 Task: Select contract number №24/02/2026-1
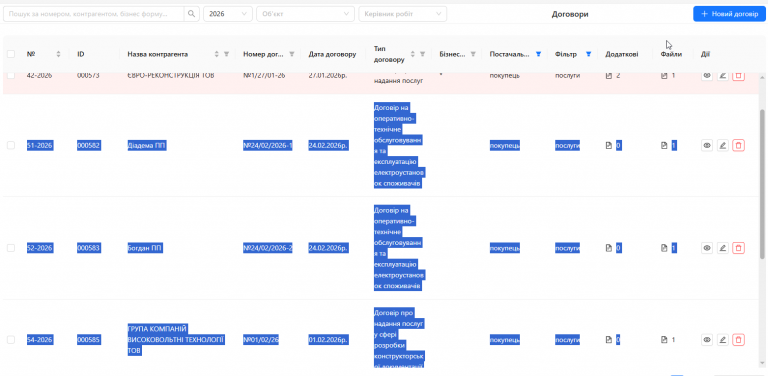267,145
